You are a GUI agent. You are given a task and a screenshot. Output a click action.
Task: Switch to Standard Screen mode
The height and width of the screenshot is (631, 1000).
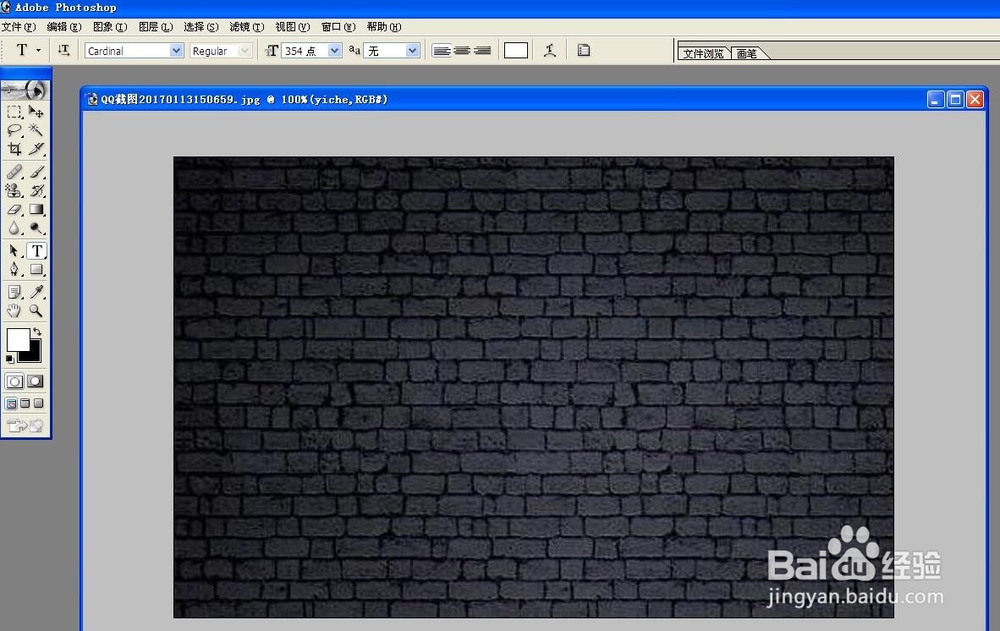tap(11, 403)
